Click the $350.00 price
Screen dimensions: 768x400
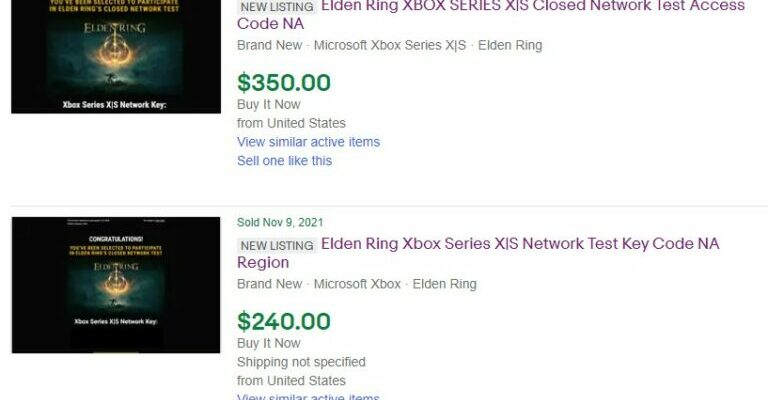point(284,82)
